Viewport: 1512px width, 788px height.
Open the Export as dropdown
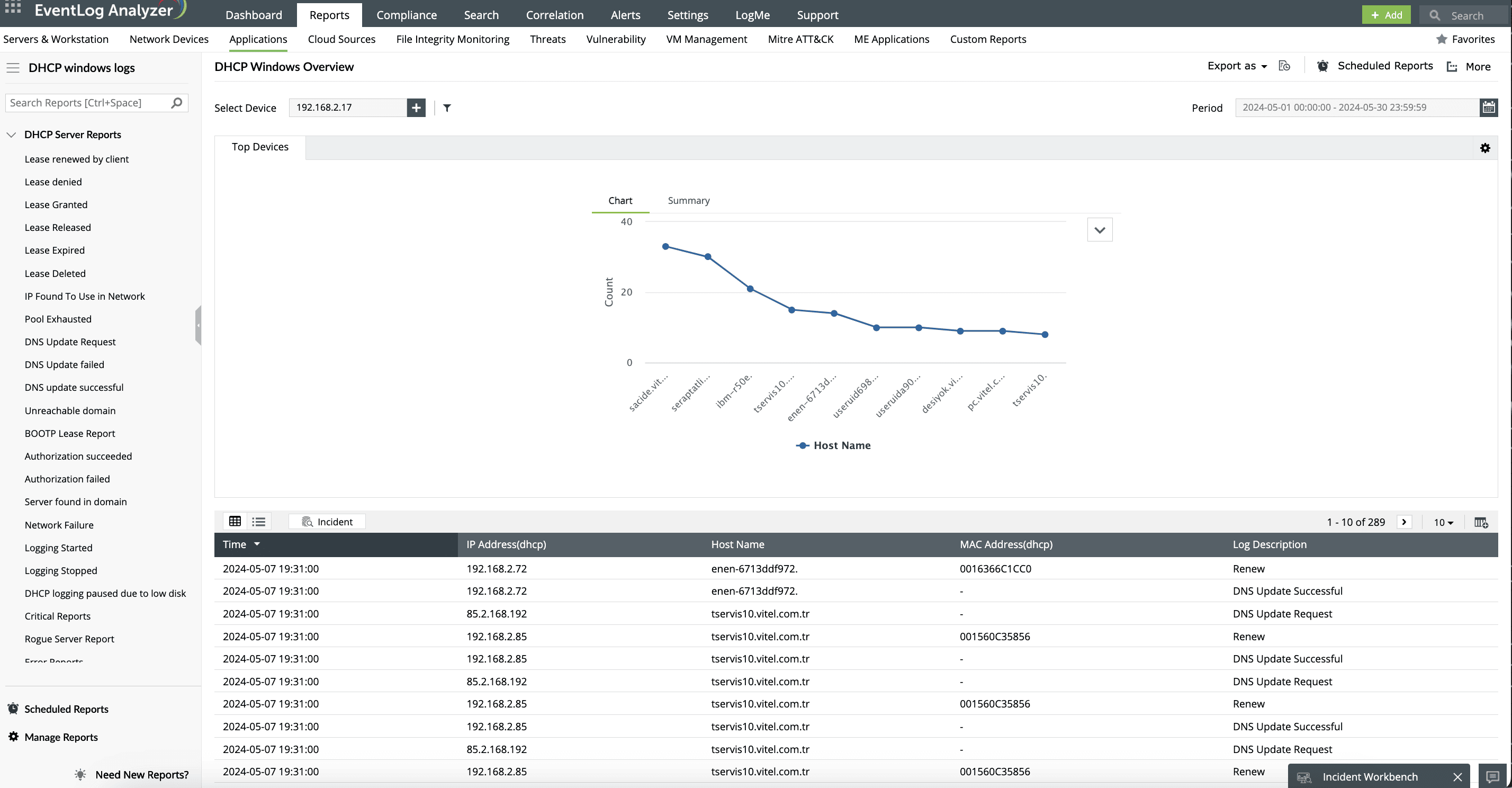click(x=1237, y=66)
